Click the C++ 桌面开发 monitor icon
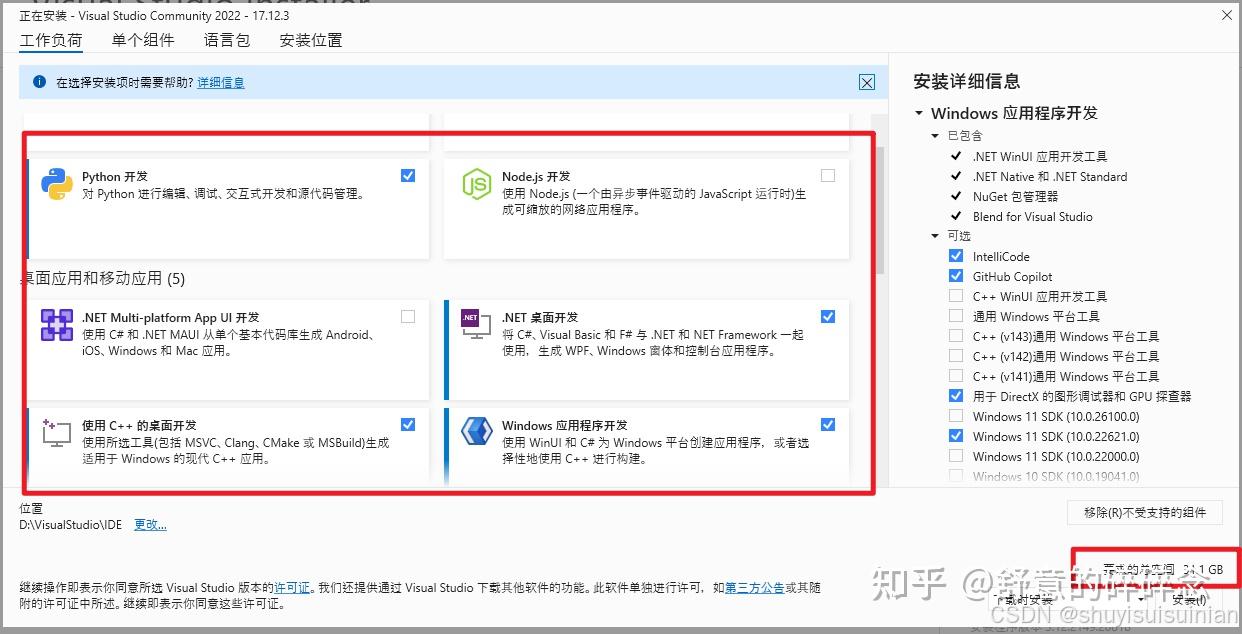The width and height of the screenshot is (1242, 634). click(57, 432)
